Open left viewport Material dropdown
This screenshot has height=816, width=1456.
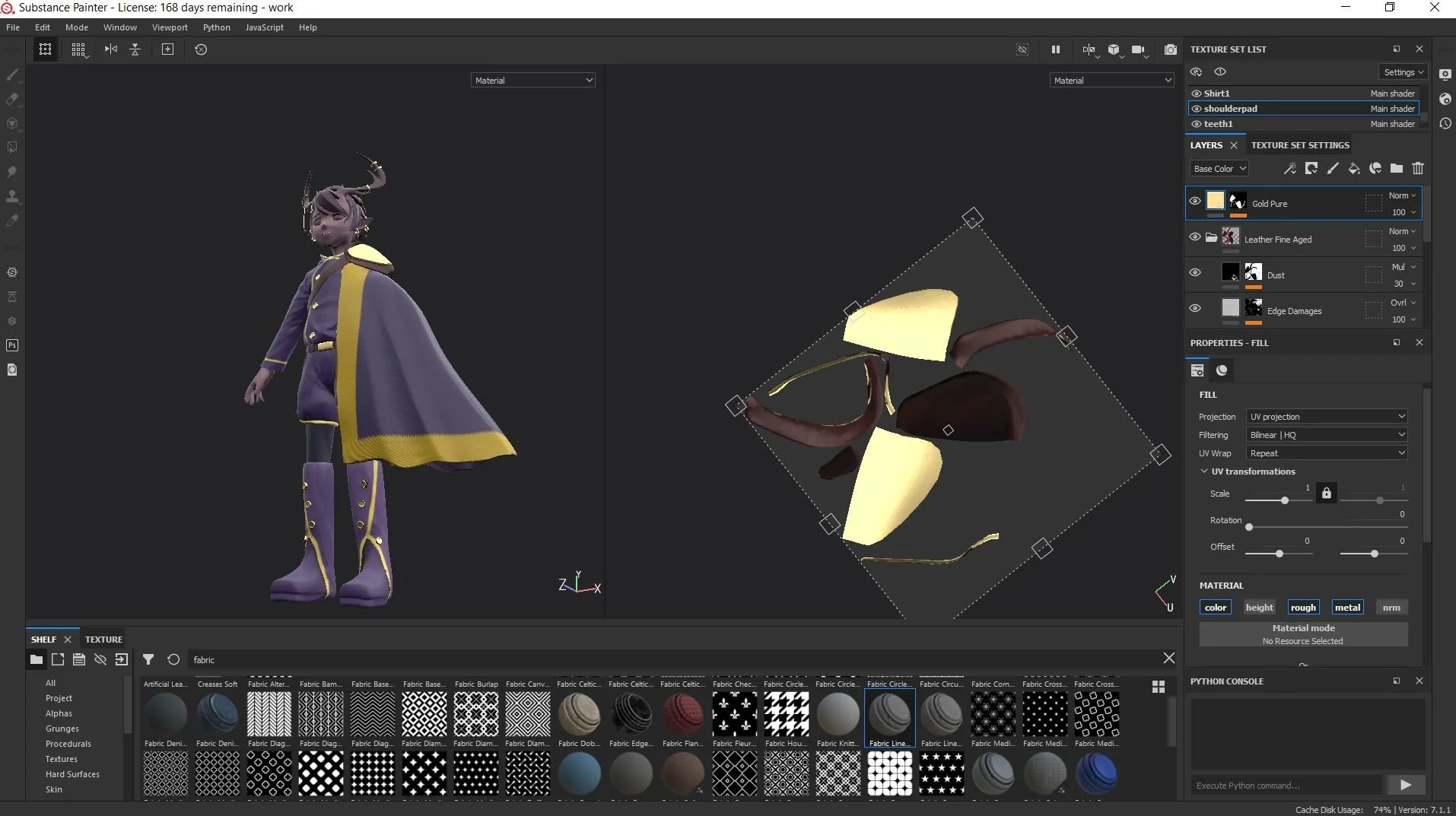(x=532, y=81)
